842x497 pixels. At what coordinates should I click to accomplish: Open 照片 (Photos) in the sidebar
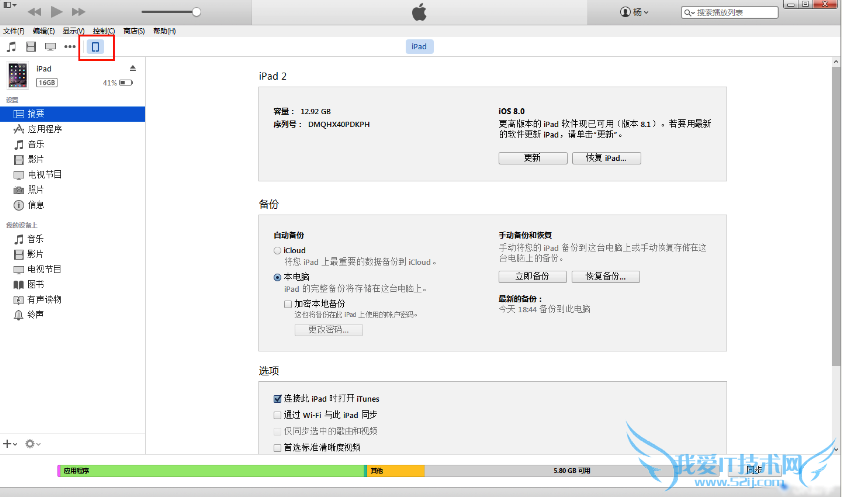point(35,190)
